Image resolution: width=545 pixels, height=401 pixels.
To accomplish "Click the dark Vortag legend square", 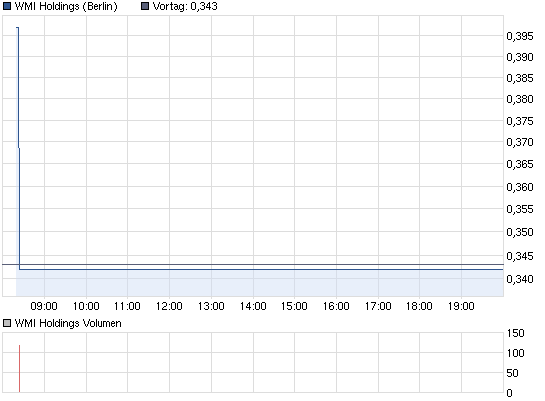I will pos(145,6).
